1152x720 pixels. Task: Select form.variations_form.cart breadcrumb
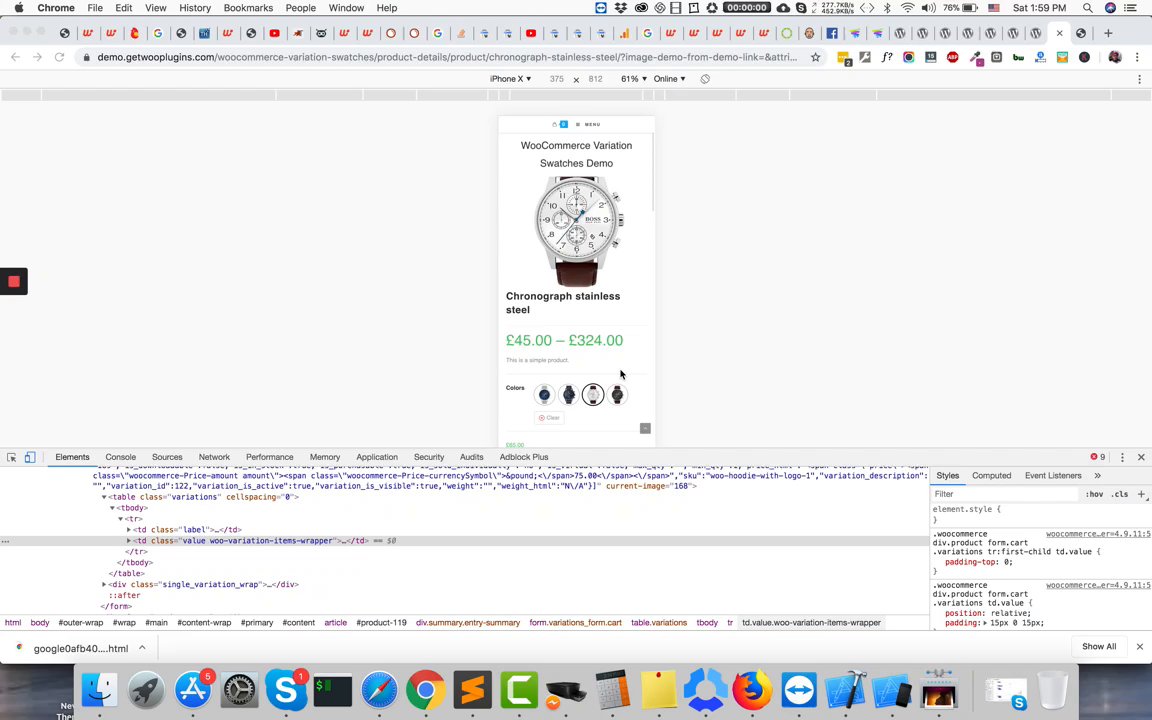point(575,623)
